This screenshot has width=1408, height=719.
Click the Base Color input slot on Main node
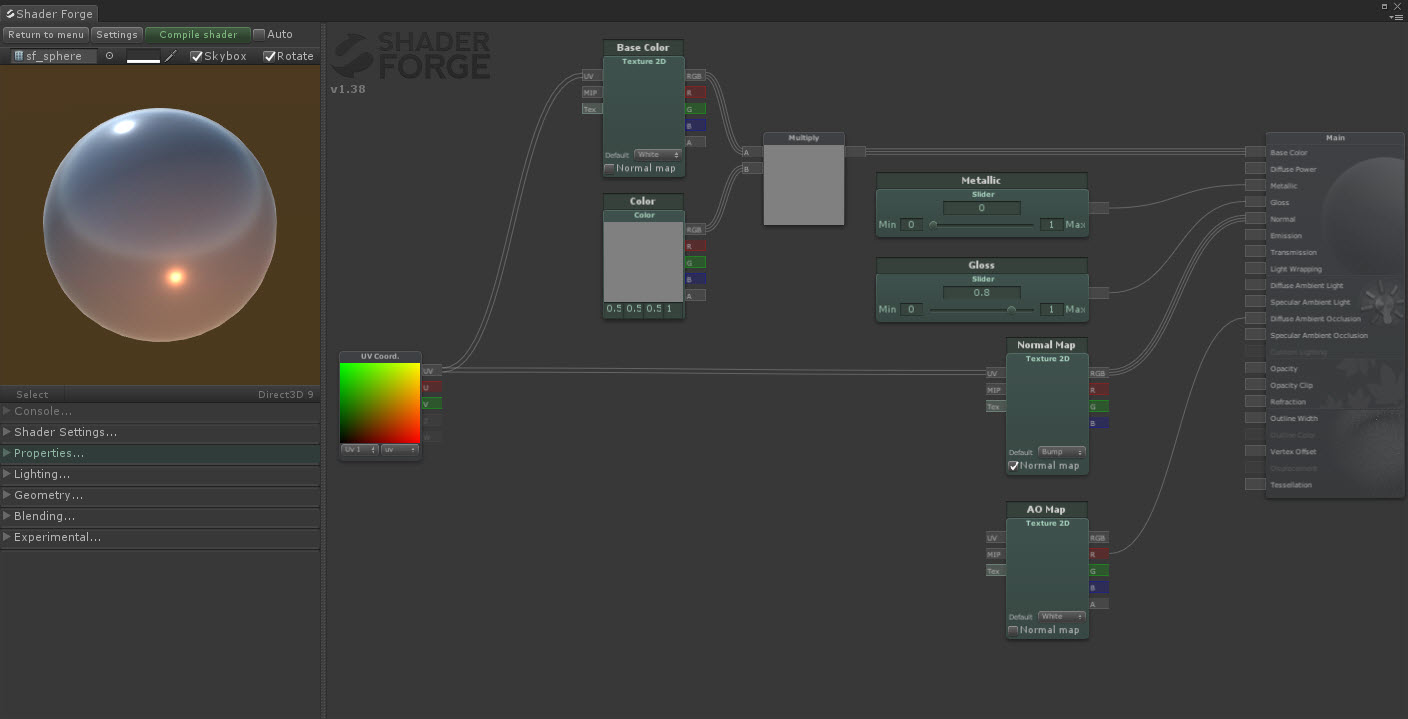point(1255,152)
